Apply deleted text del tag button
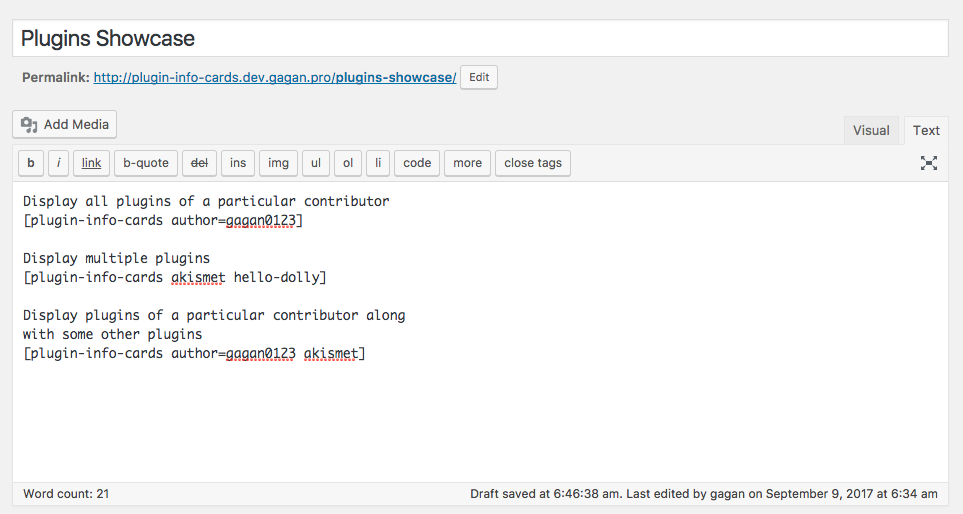This screenshot has height=514, width=963. [200, 163]
